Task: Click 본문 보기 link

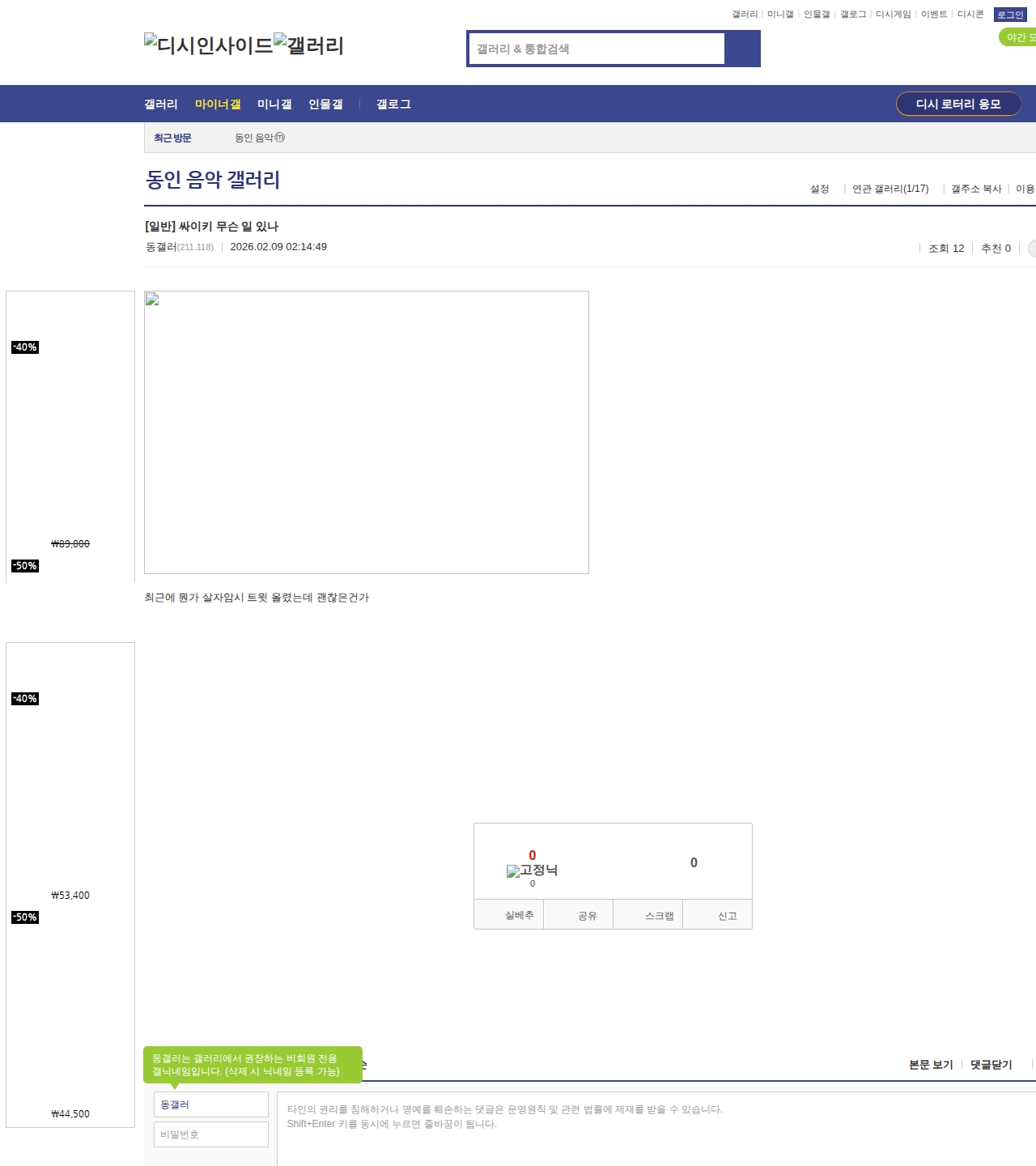Action: coord(931,1065)
